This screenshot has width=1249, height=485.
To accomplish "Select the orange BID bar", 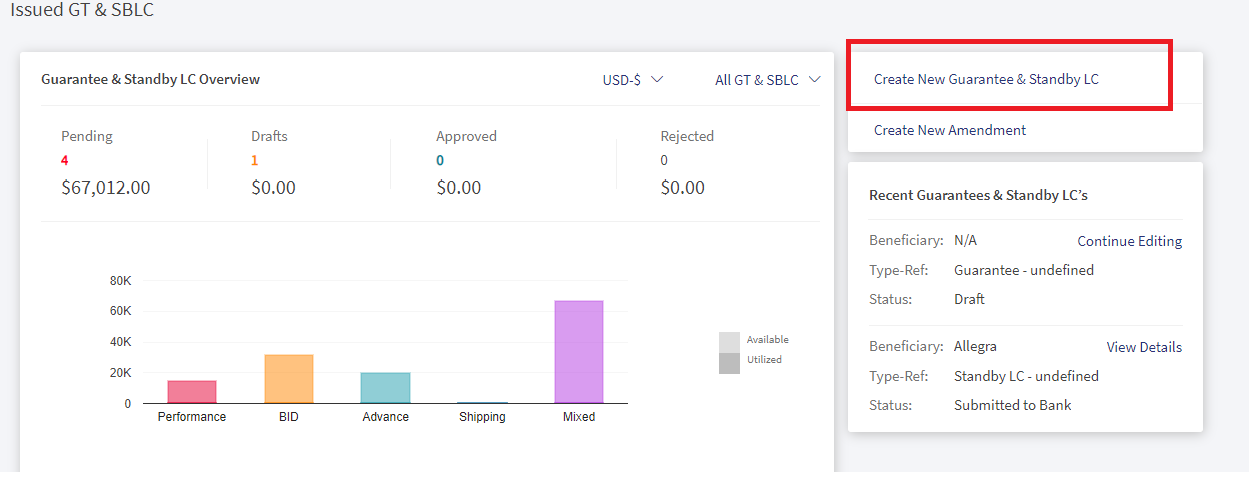I will (289, 379).
